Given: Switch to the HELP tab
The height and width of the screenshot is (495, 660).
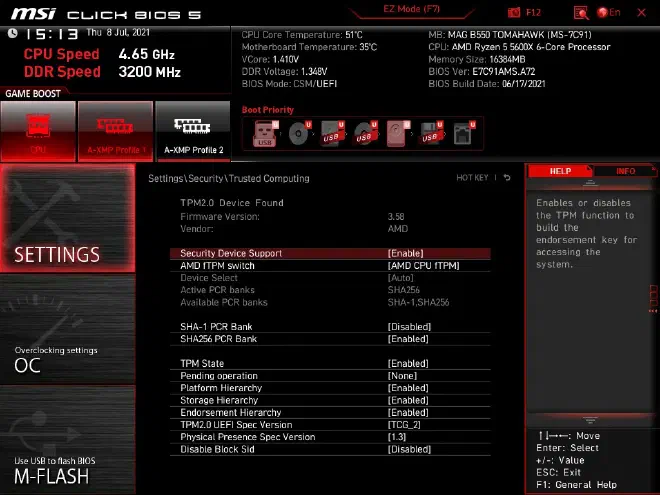Looking at the screenshot, I should click(560, 171).
